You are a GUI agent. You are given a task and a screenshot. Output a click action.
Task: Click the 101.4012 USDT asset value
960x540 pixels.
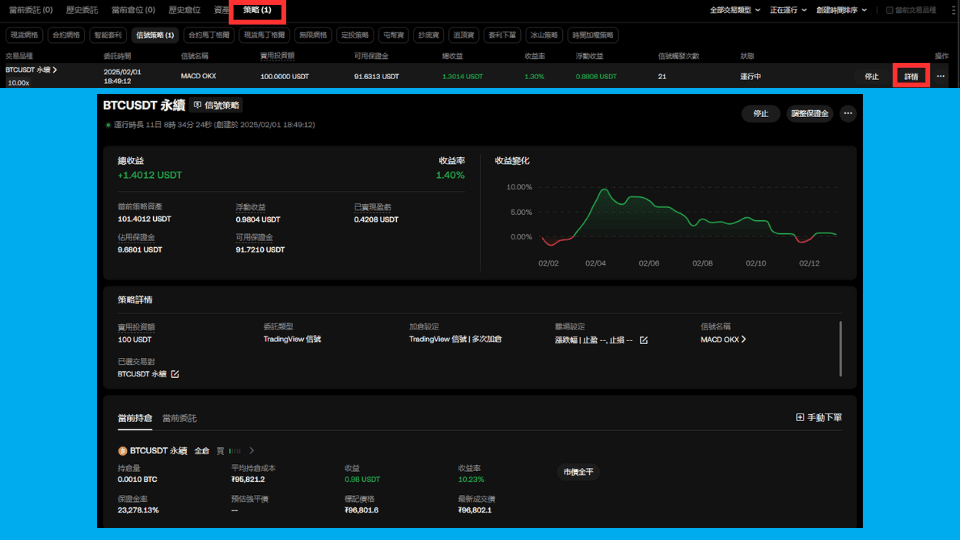pyautogui.click(x=144, y=219)
